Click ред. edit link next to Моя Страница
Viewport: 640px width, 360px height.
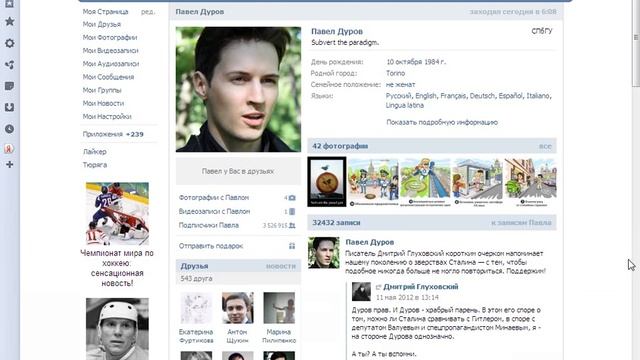coord(148,12)
